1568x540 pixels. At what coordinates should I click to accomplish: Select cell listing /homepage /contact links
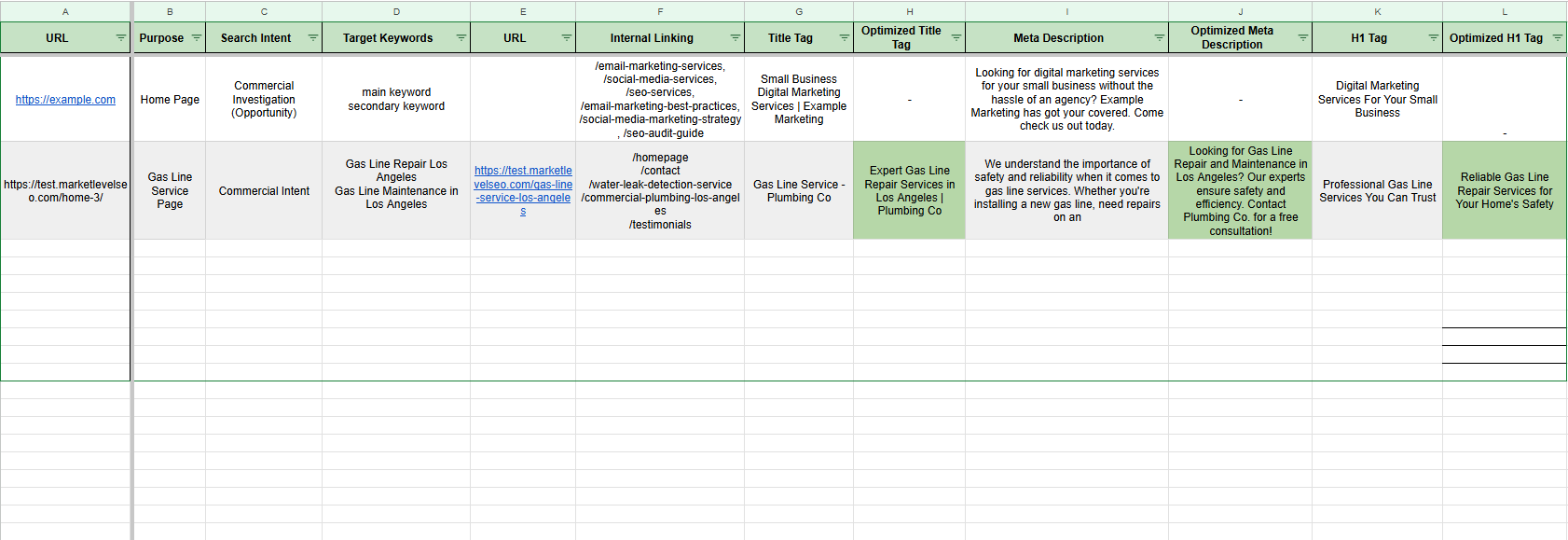(660, 190)
